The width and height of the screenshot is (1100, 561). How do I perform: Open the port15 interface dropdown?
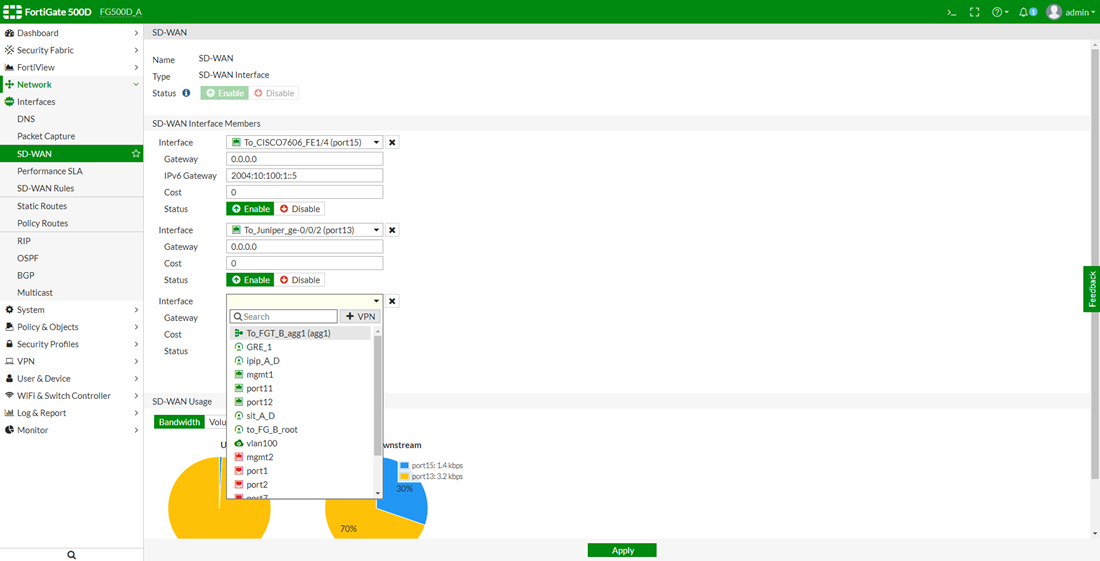tap(305, 143)
